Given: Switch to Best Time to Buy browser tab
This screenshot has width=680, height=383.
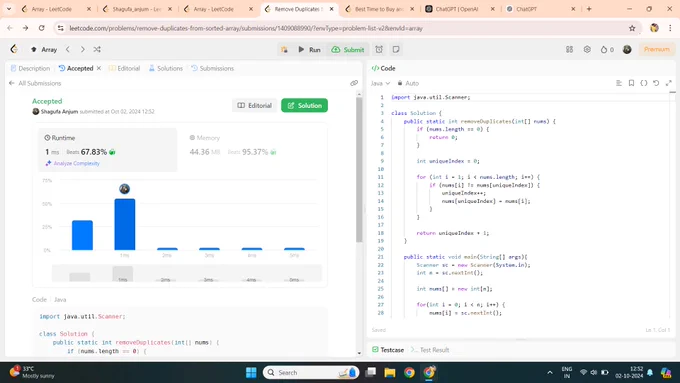Looking at the screenshot, I should point(379,9).
